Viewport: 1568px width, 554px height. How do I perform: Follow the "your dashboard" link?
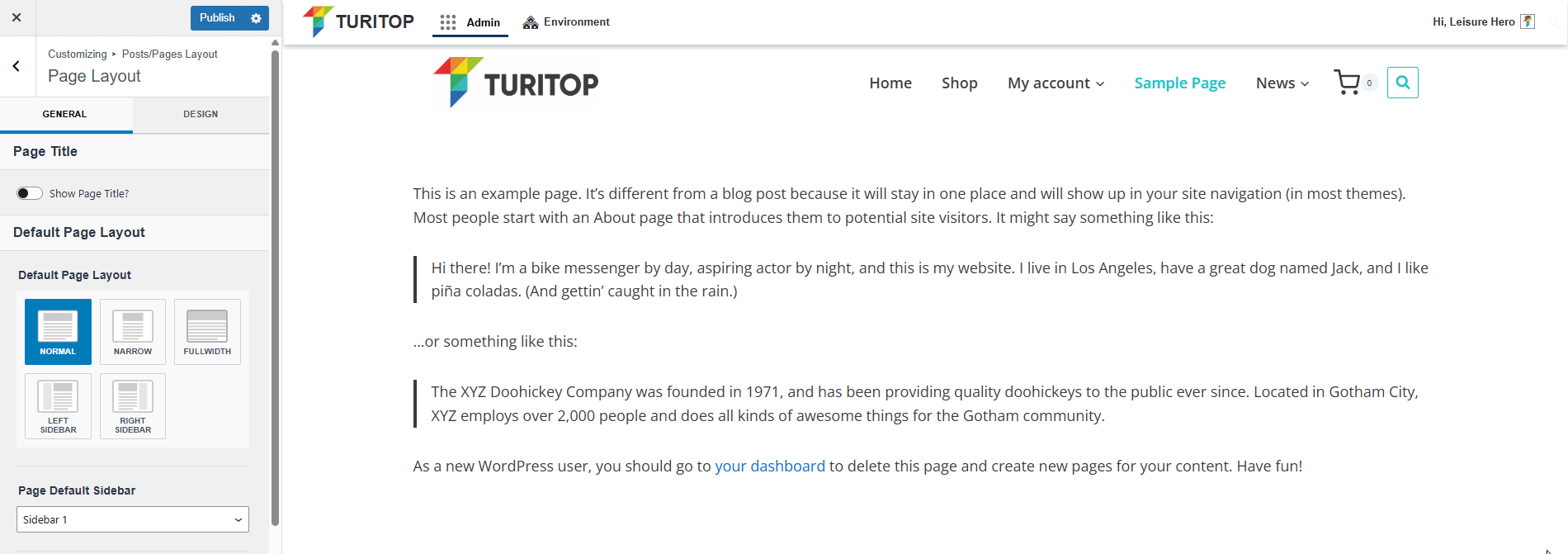point(769,466)
